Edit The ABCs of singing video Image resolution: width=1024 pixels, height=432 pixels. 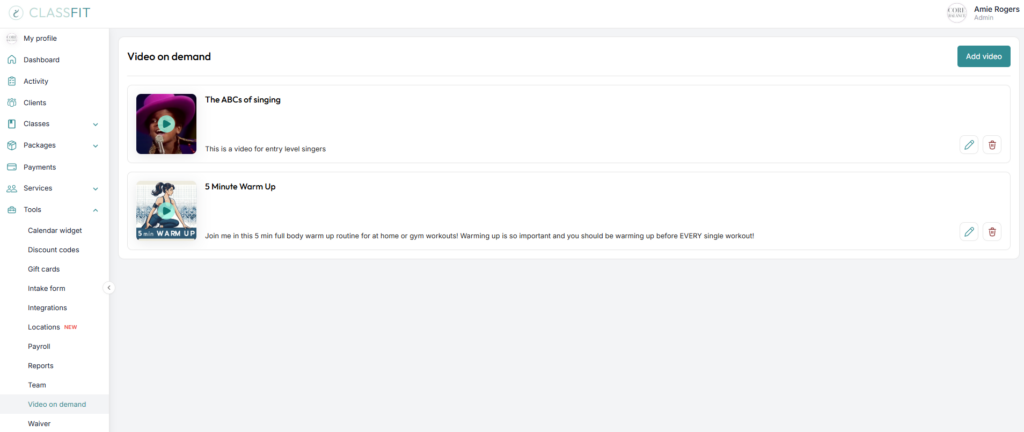(969, 145)
